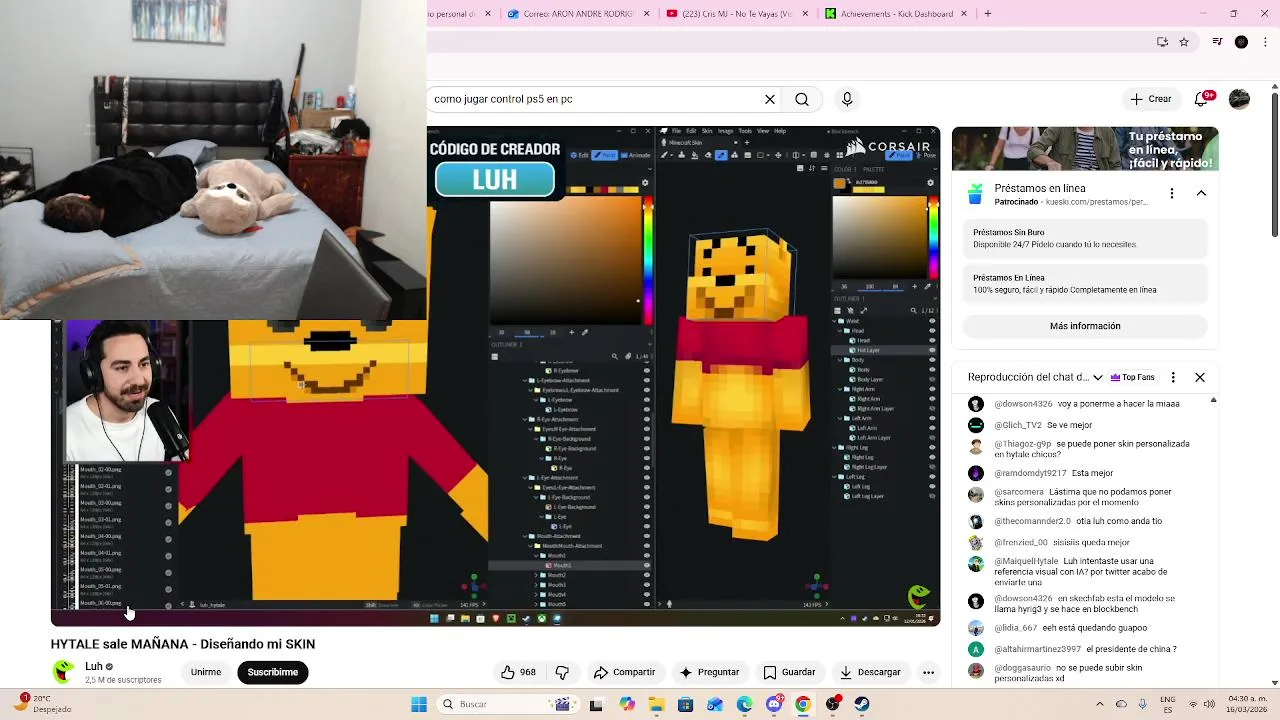Click the Unirme button

pos(206,672)
